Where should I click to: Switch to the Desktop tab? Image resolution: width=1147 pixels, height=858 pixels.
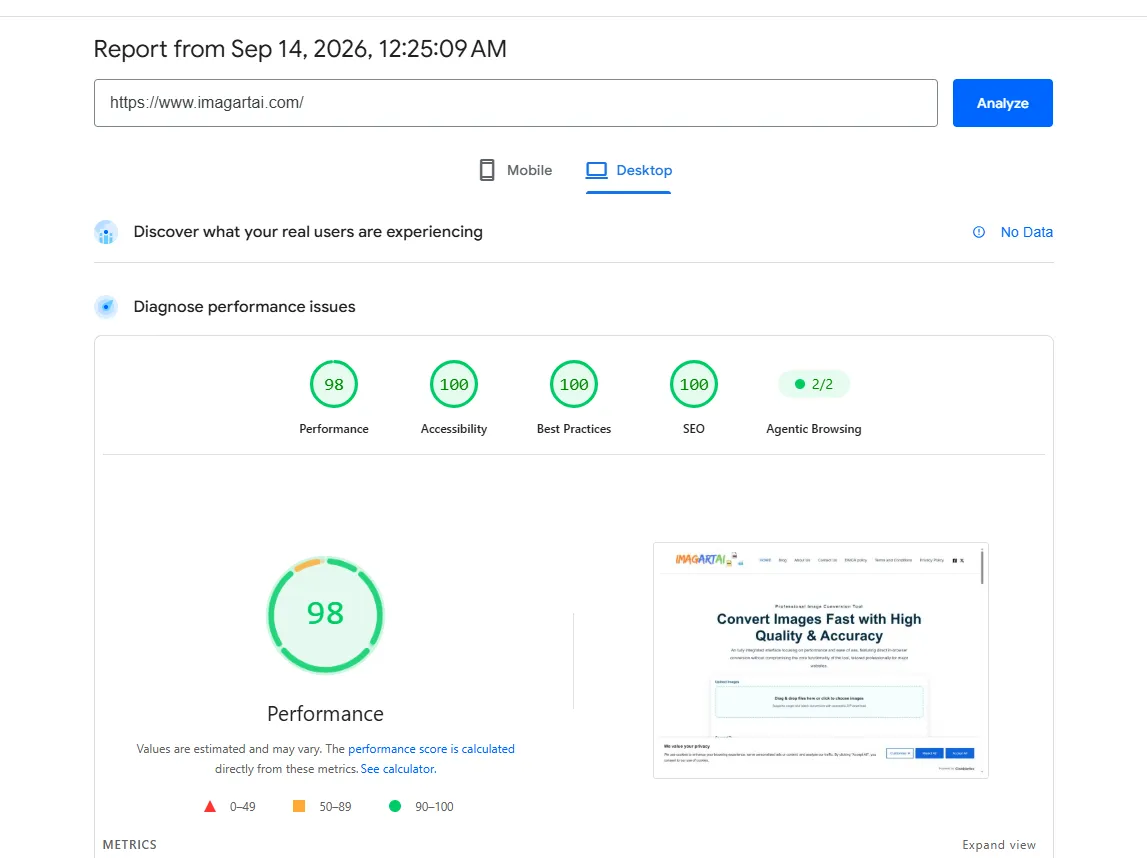[628, 170]
